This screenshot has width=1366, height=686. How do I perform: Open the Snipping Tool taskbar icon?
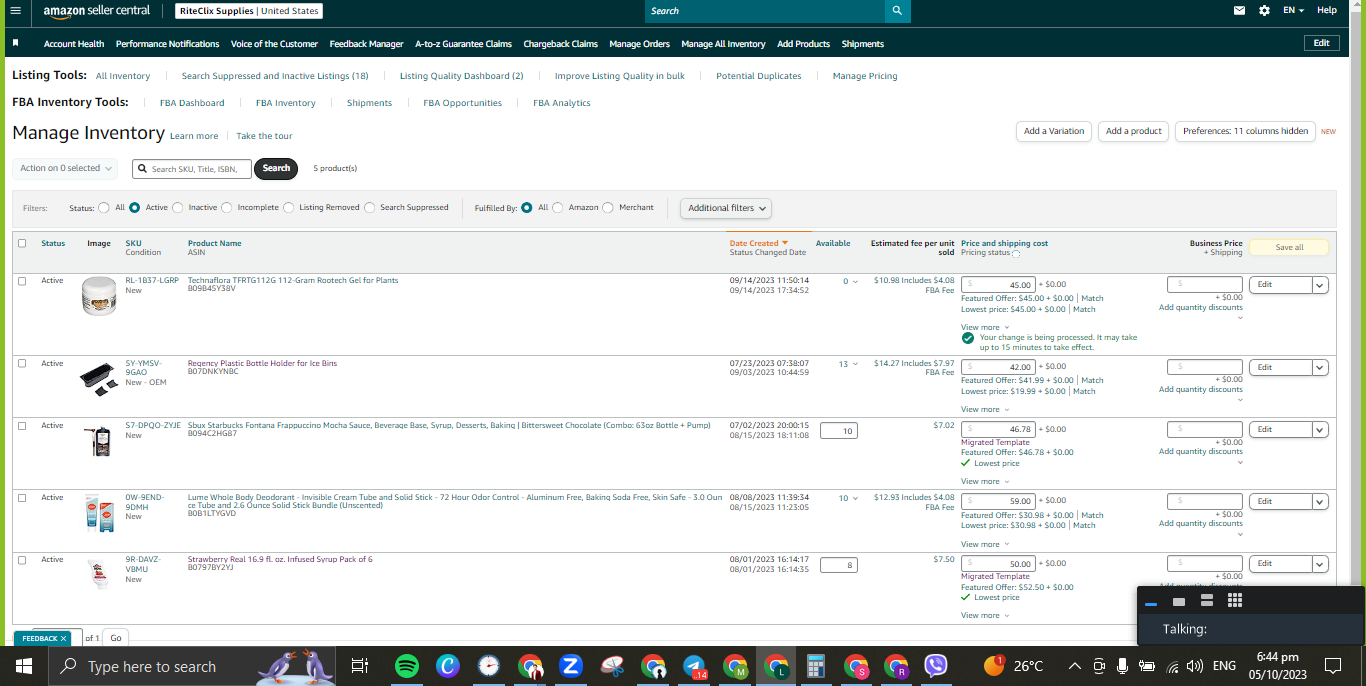612,666
